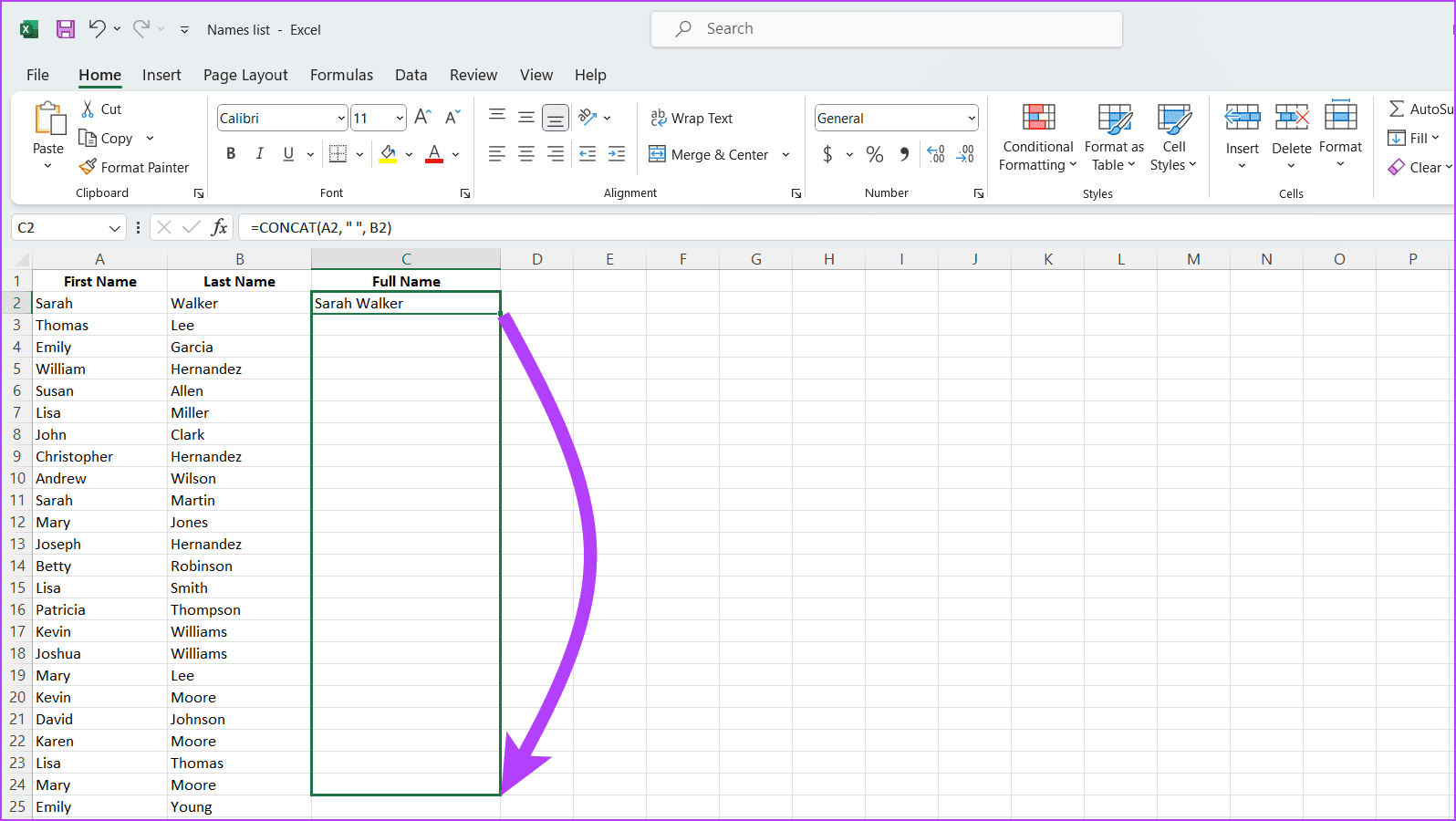Apply the yellow Fill Color bucket
The image size is (1456, 821).
pyautogui.click(x=389, y=154)
